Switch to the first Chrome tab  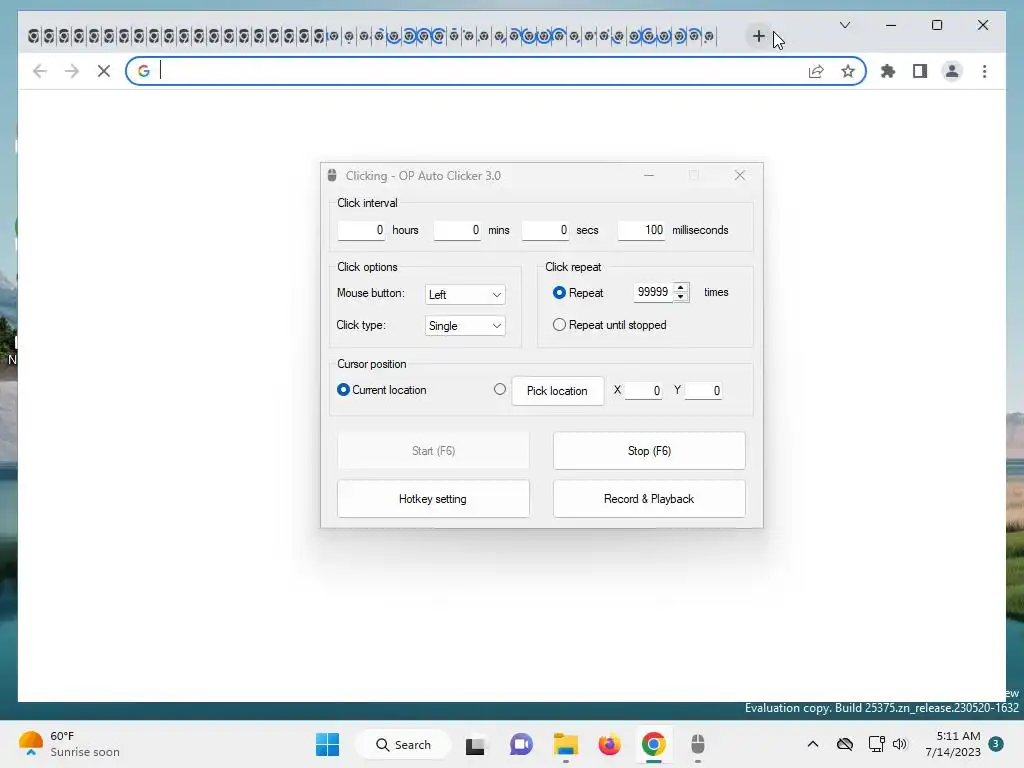tap(33, 36)
